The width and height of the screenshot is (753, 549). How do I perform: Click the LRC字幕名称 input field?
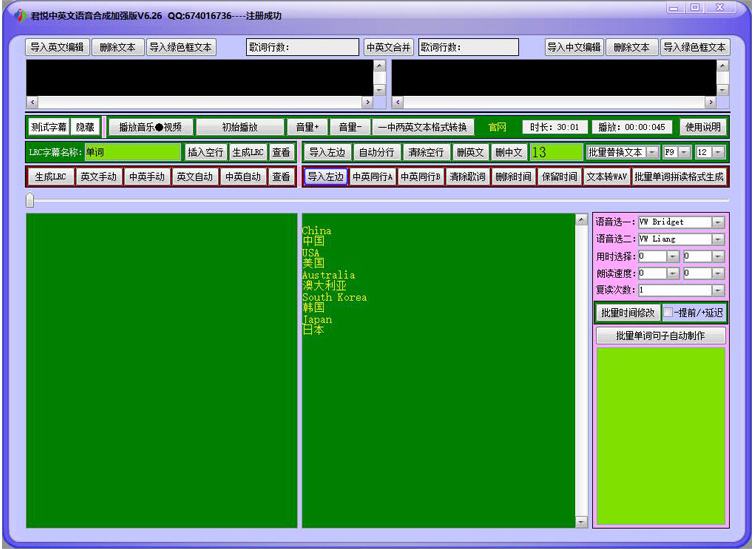point(131,152)
